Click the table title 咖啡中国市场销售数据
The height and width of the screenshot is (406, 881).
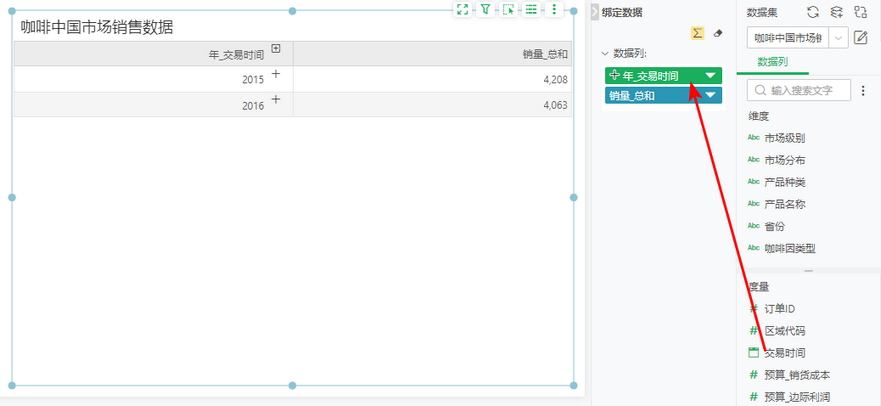click(x=97, y=27)
